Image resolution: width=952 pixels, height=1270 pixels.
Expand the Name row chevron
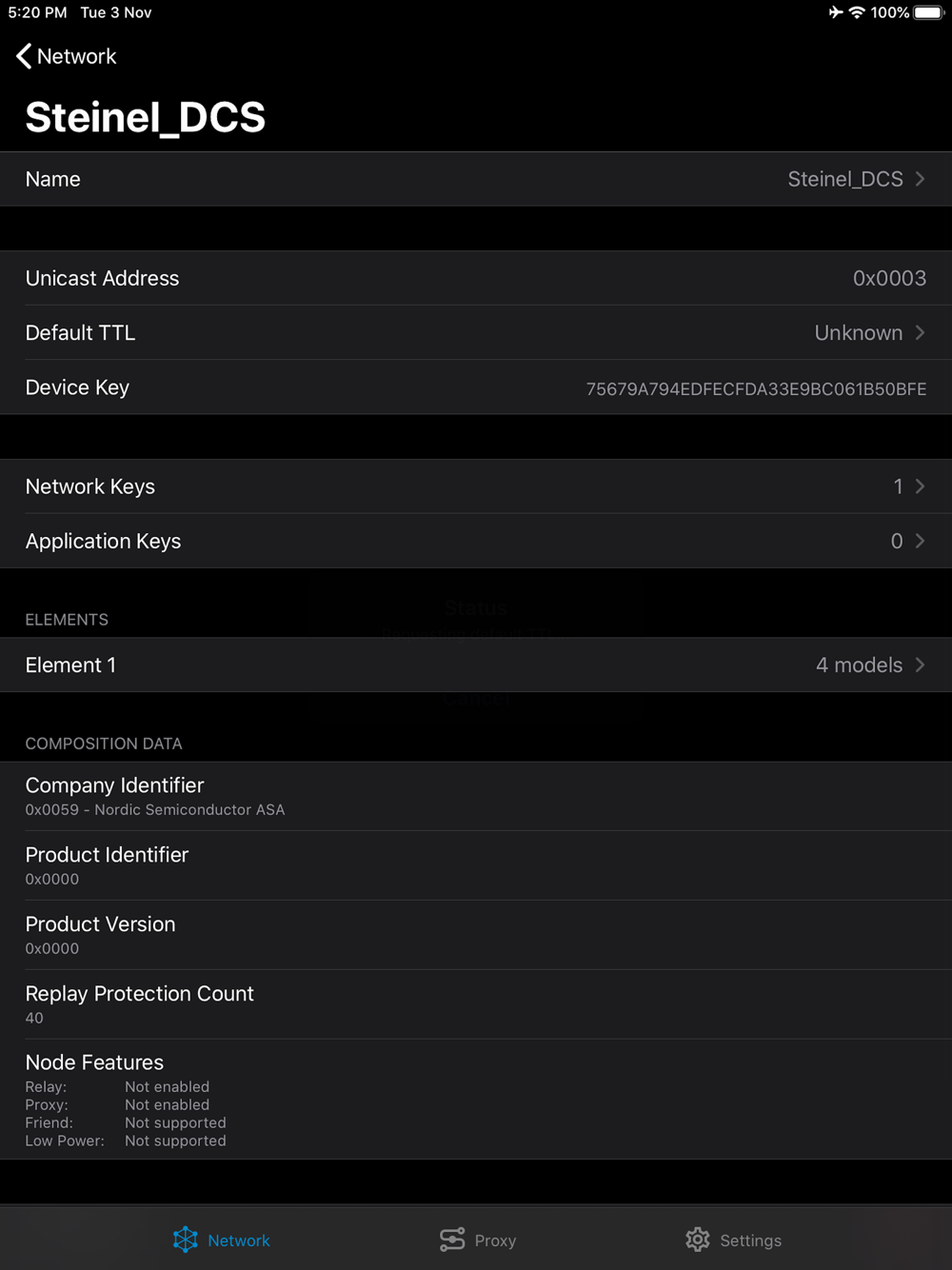point(920,179)
